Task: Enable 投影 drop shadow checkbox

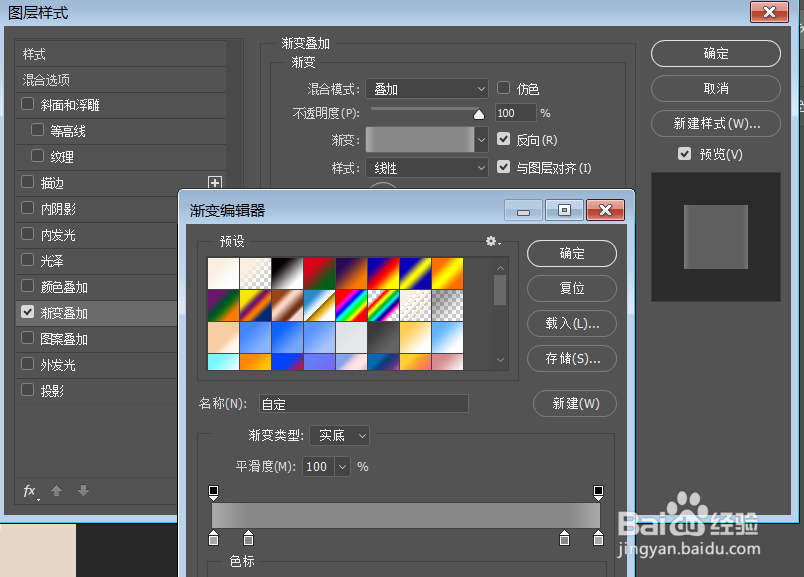Action: click(27, 390)
